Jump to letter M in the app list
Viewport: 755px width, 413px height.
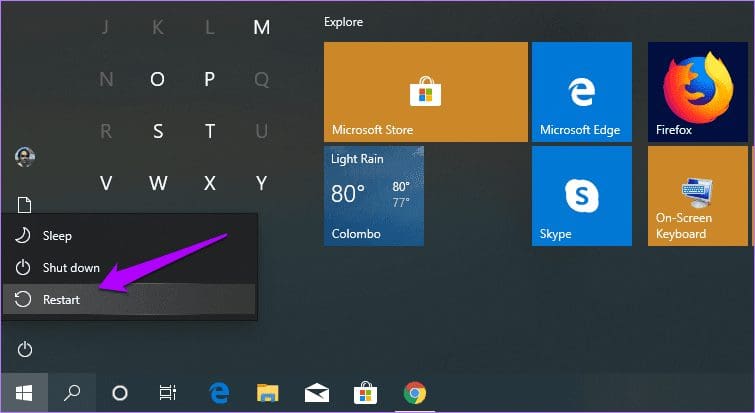(261, 27)
